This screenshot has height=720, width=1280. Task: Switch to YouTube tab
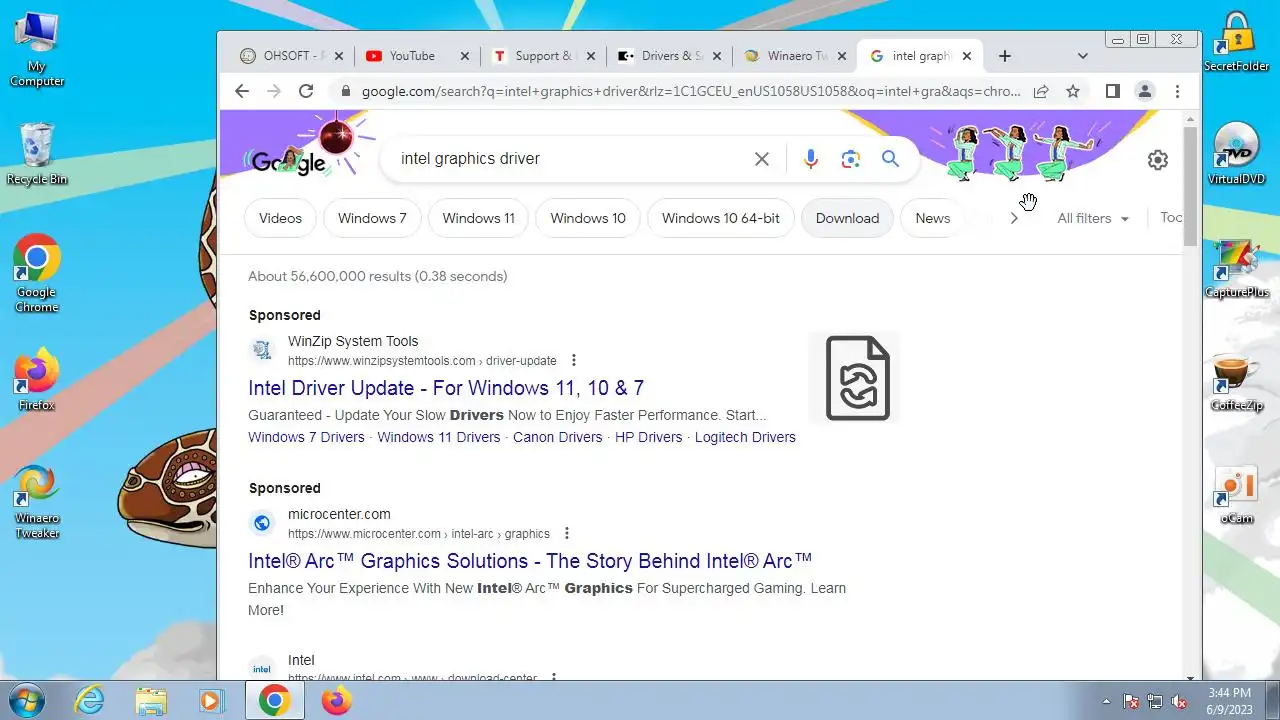click(x=417, y=56)
